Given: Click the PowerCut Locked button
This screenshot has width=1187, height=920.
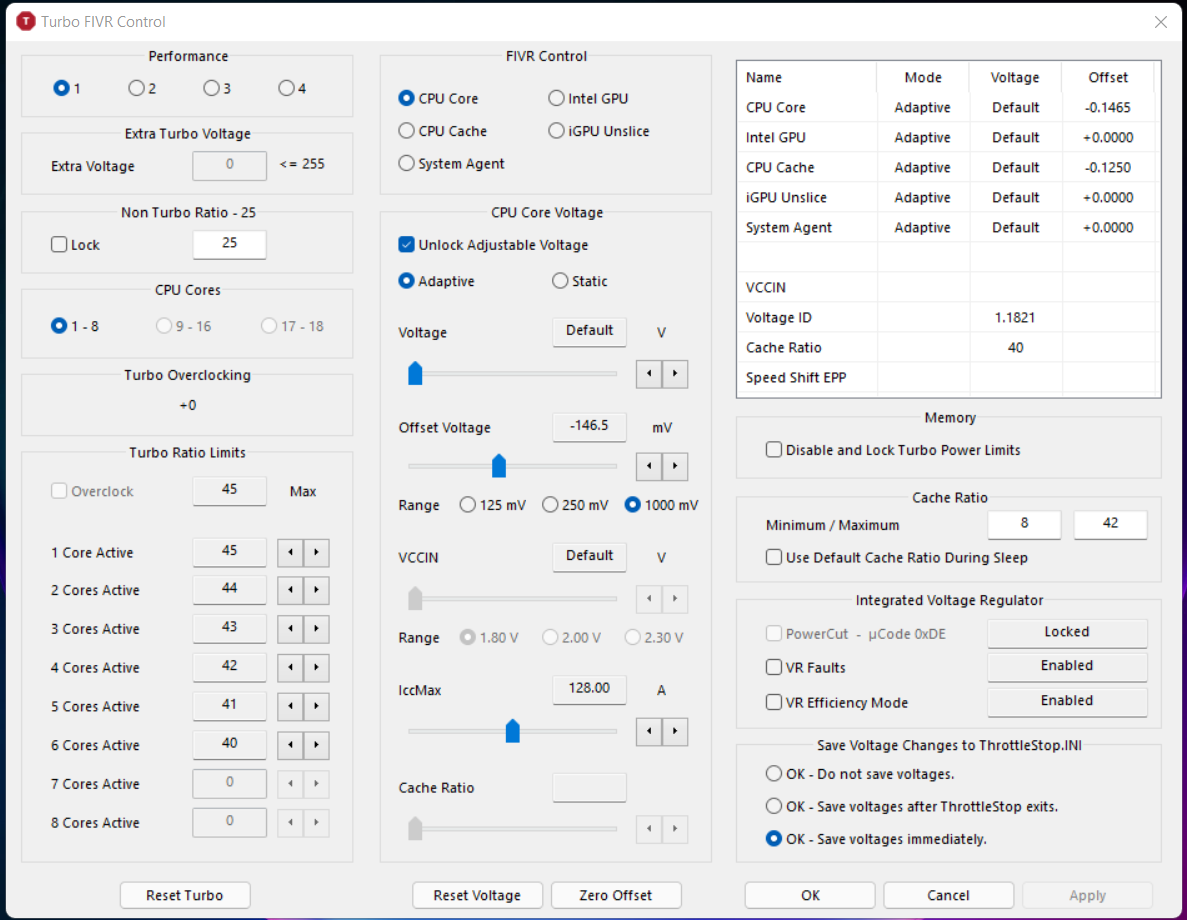Looking at the screenshot, I should click(x=1067, y=632).
